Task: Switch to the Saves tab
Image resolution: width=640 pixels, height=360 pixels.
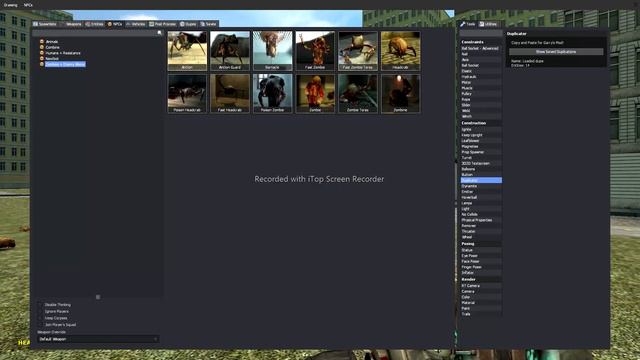Action: [209, 24]
